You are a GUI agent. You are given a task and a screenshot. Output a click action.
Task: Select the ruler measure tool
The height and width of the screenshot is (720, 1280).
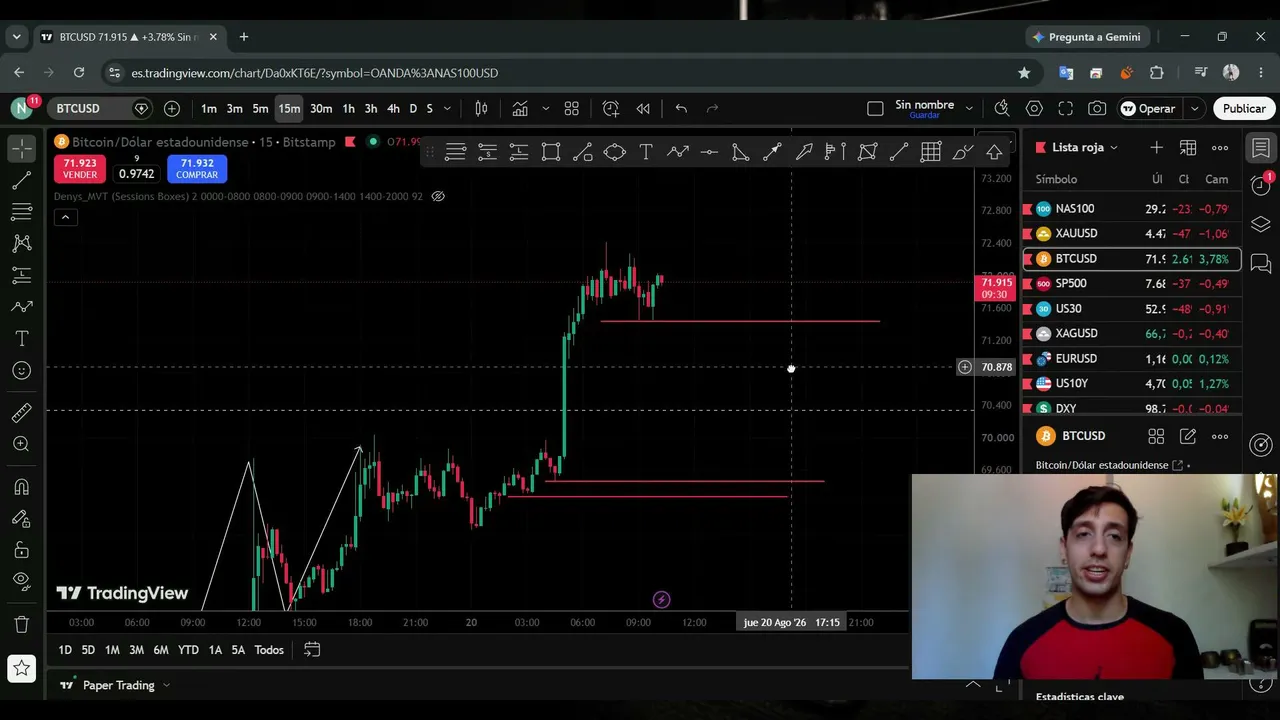pyautogui.click(x=22, y=413)
